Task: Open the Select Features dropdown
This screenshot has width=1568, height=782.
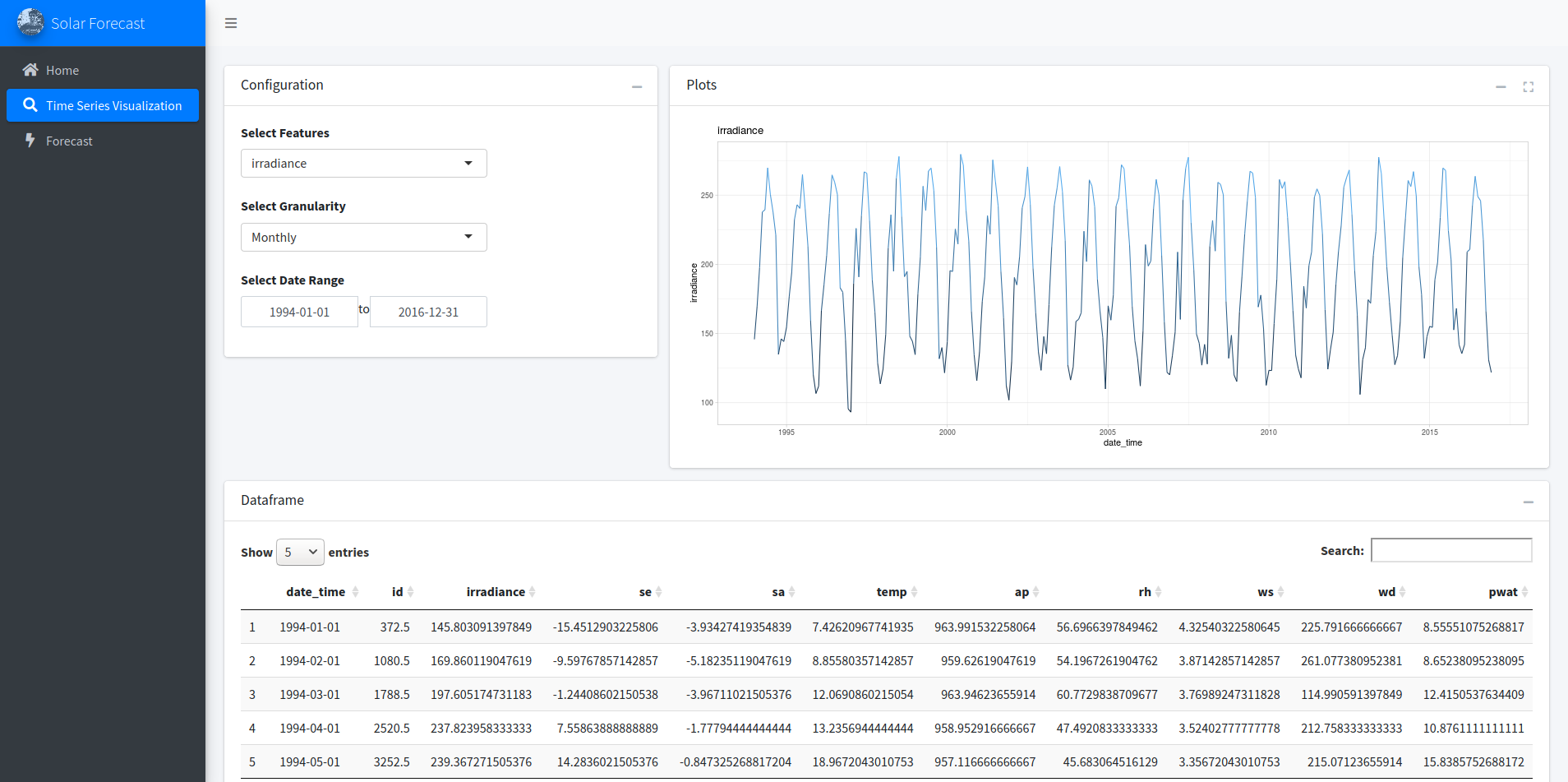Action: (x=363, y=163)
